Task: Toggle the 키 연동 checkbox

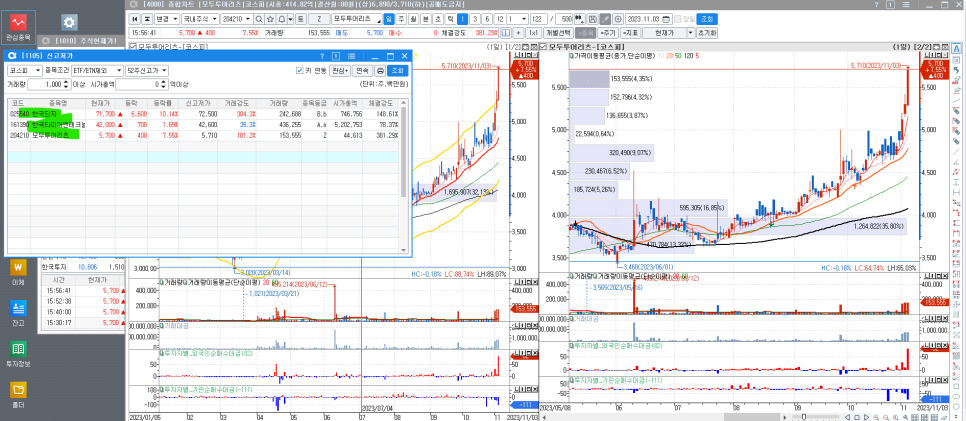Action: click(x=299, y=71)
